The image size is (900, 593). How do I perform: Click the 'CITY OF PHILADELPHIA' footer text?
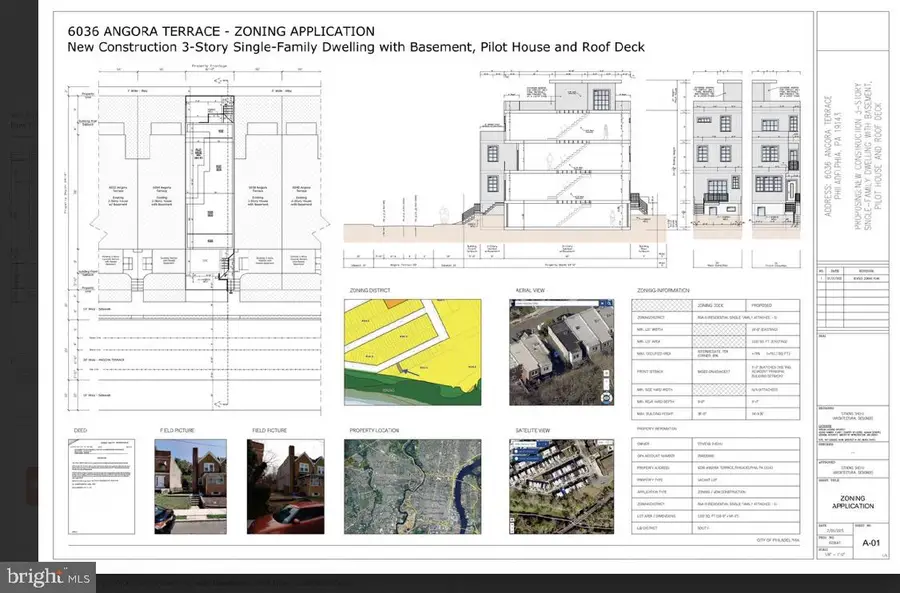[x=778, y=541]
